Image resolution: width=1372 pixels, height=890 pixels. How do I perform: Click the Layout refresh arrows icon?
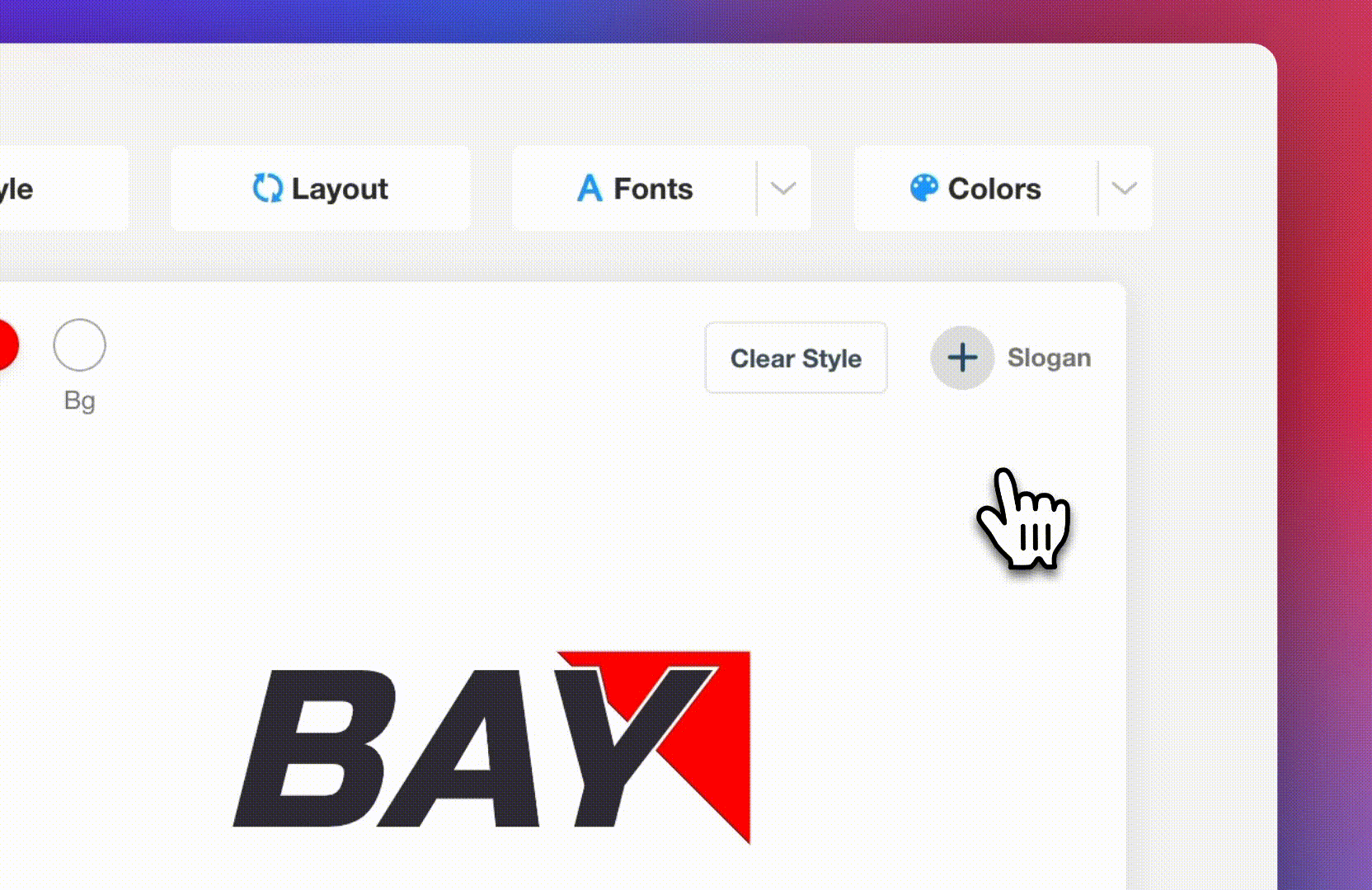tap(267, 188)
